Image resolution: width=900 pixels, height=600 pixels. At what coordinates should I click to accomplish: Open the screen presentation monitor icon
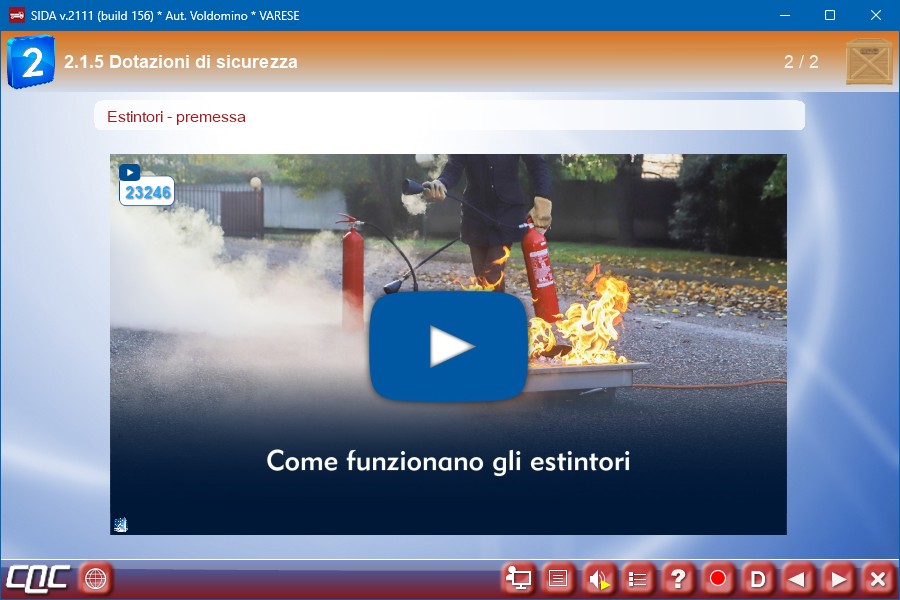pos(518,578)
